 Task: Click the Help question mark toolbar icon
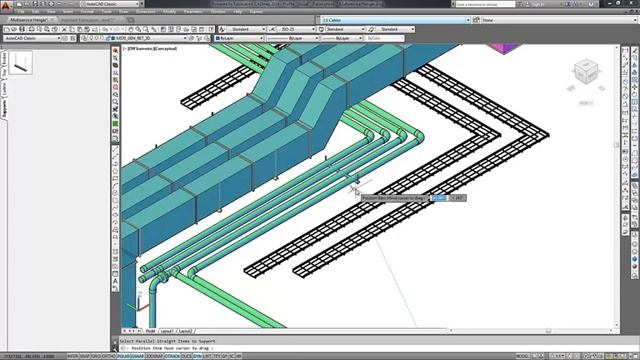pyautogui.click(x=211, y=29)
